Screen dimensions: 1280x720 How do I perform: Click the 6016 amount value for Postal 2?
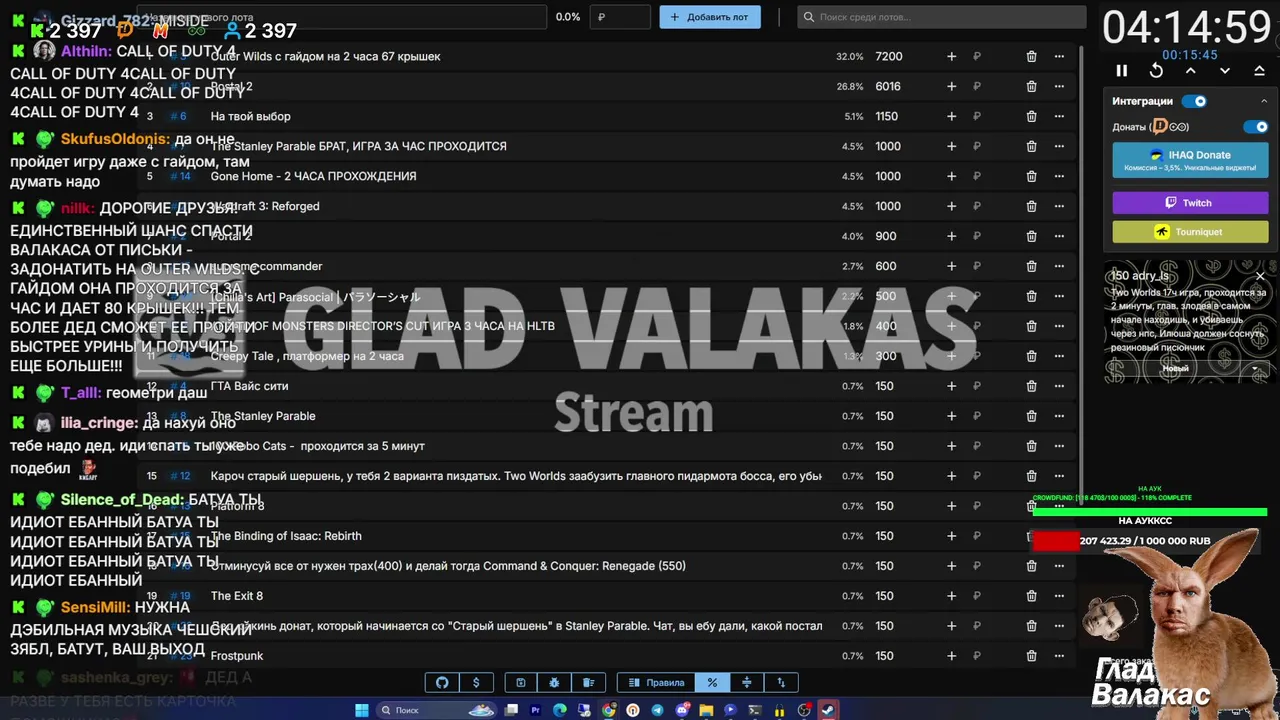[888, 86]
